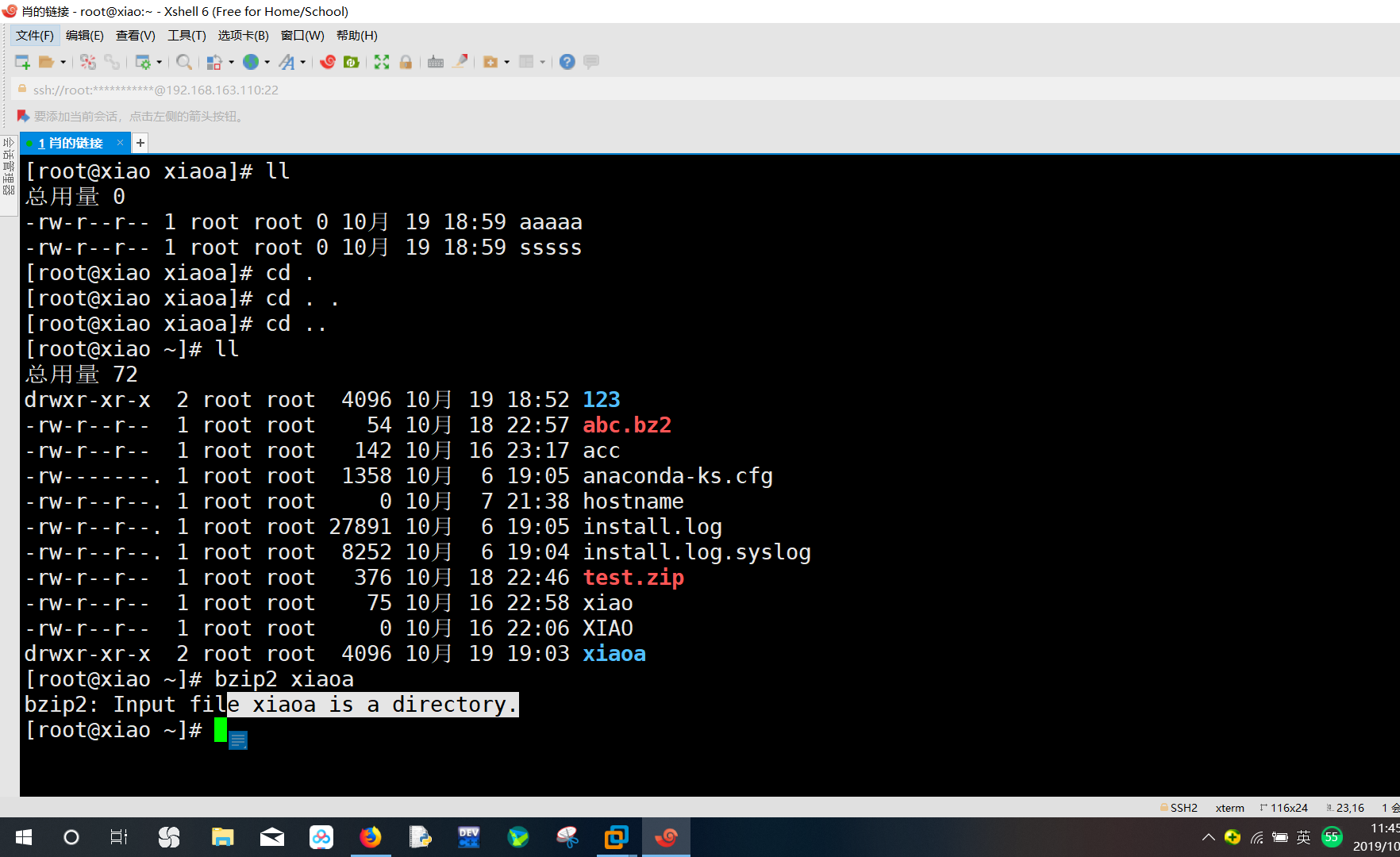
Task: Click the Encoding globe icon
Action: point(251,62)
